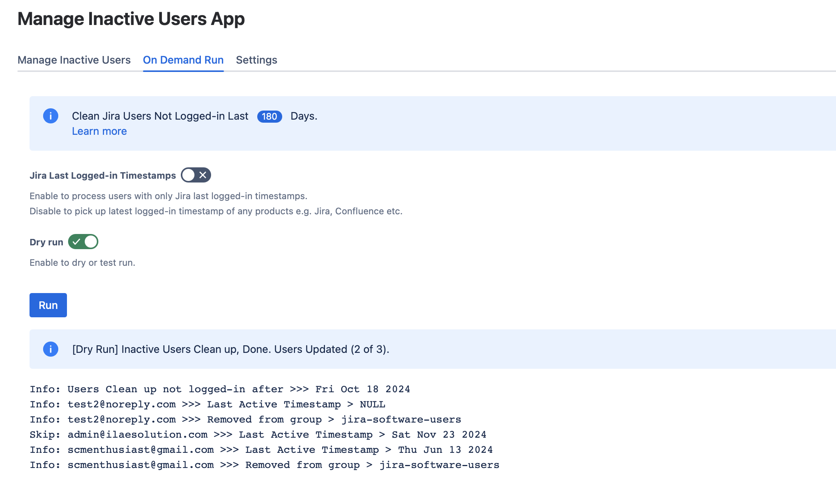Viewport: 836px width, 496px height.
Task: Click the info icon in Dry Run result banner
Action: click(x=51, y=349)
